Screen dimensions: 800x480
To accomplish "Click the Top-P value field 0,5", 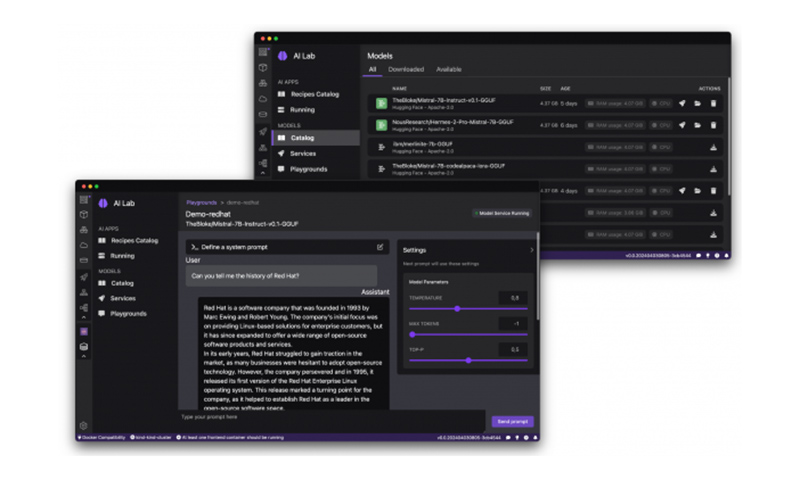I will (513, 349).
